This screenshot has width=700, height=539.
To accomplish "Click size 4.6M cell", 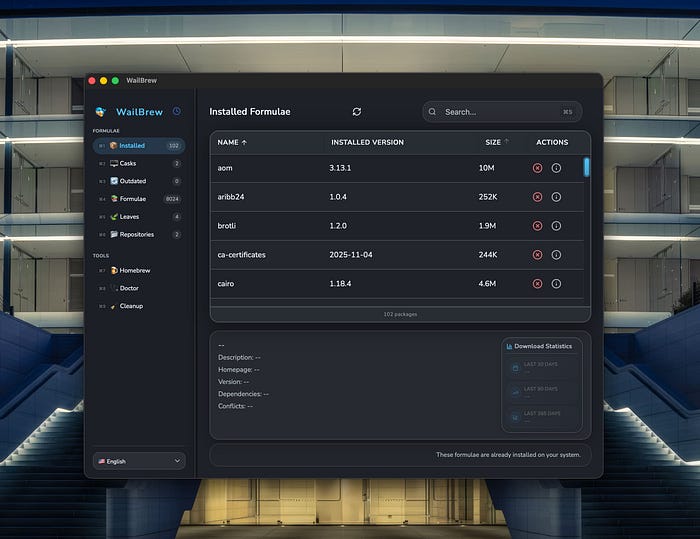I will point(488,284).
